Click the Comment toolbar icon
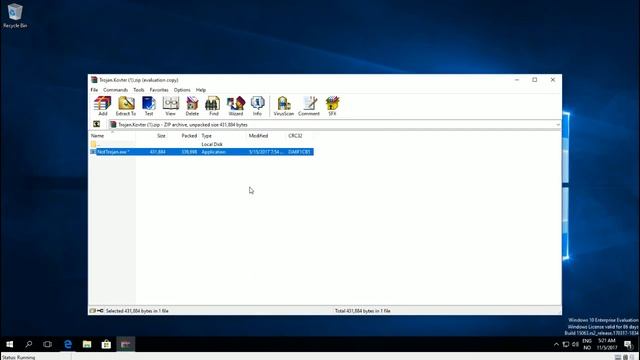Screen dimensions: 640x360 (309, 106)
